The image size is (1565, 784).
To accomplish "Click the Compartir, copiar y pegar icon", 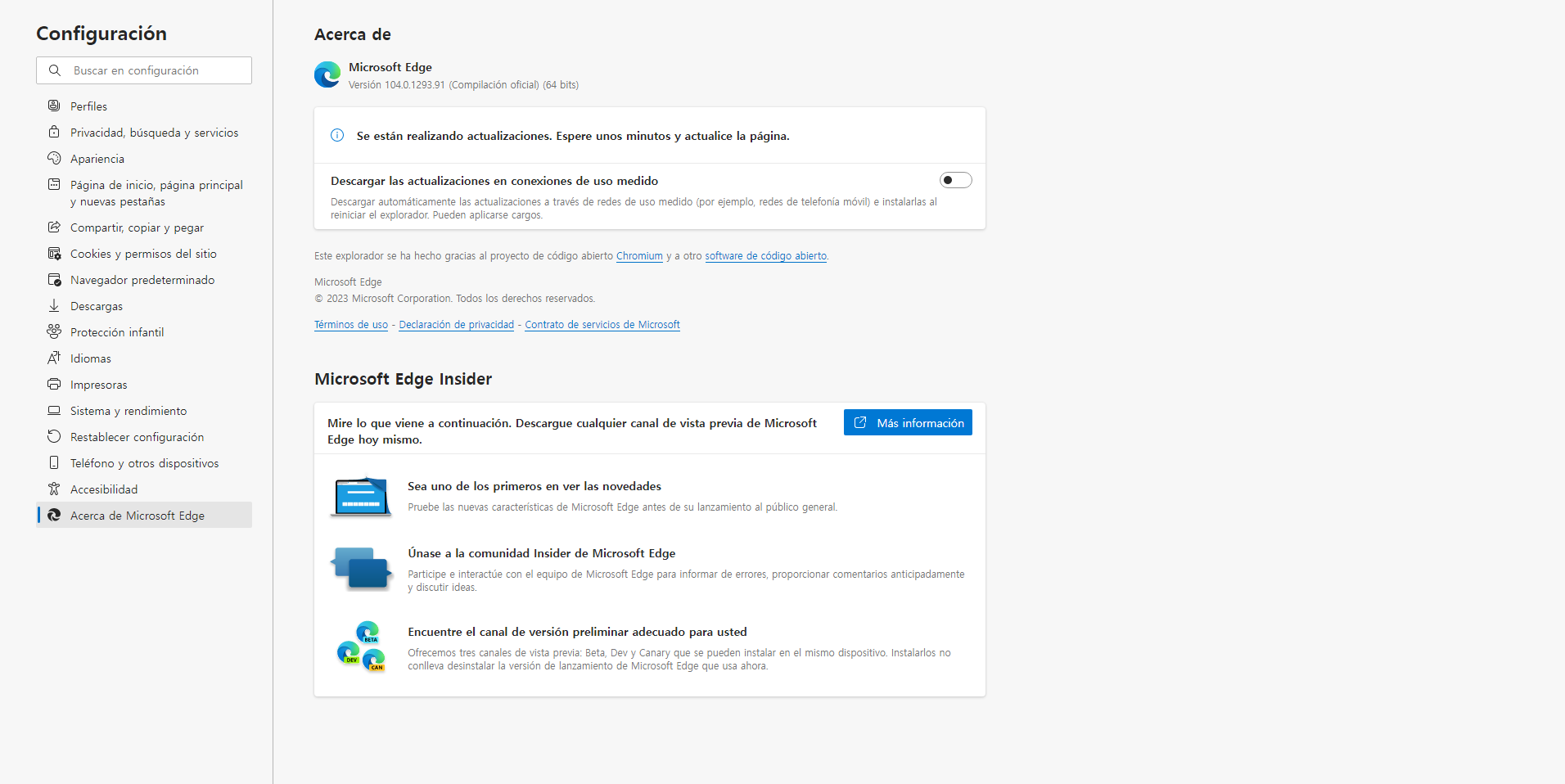I will [54, 227].
